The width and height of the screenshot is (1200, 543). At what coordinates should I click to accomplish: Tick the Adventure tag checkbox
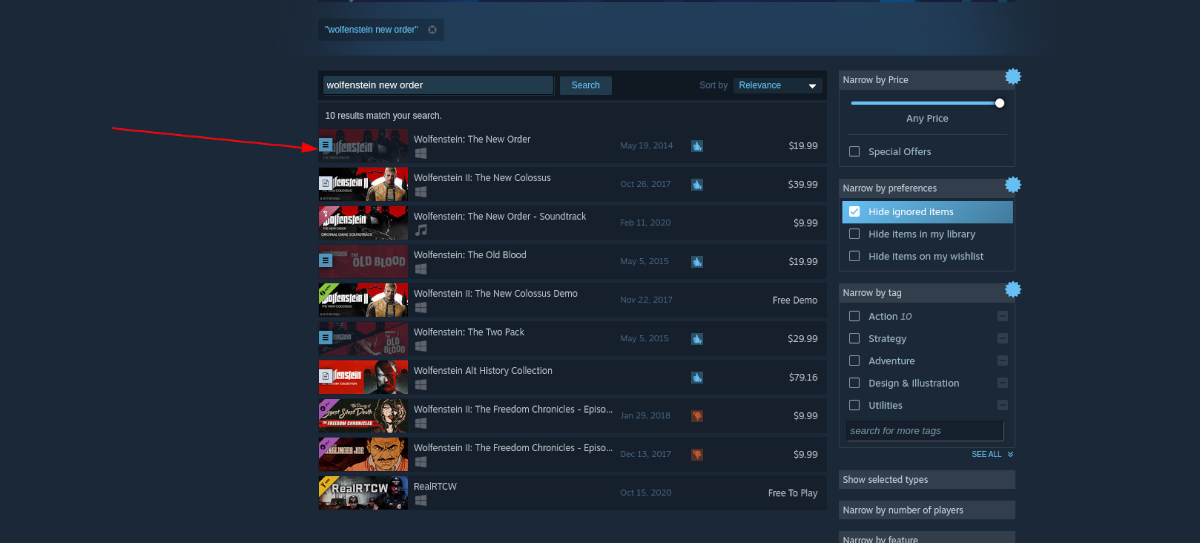[x=854, y=361]
